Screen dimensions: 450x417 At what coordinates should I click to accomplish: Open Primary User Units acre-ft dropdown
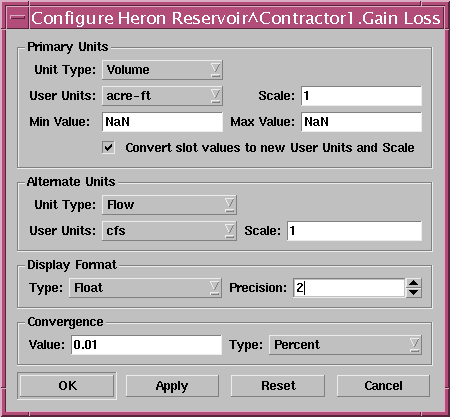click(162, 96)
